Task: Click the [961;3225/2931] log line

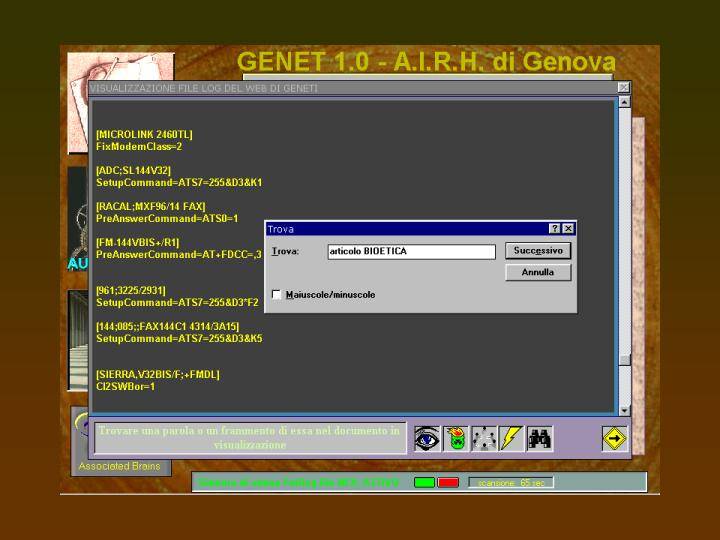Action: 131,291
